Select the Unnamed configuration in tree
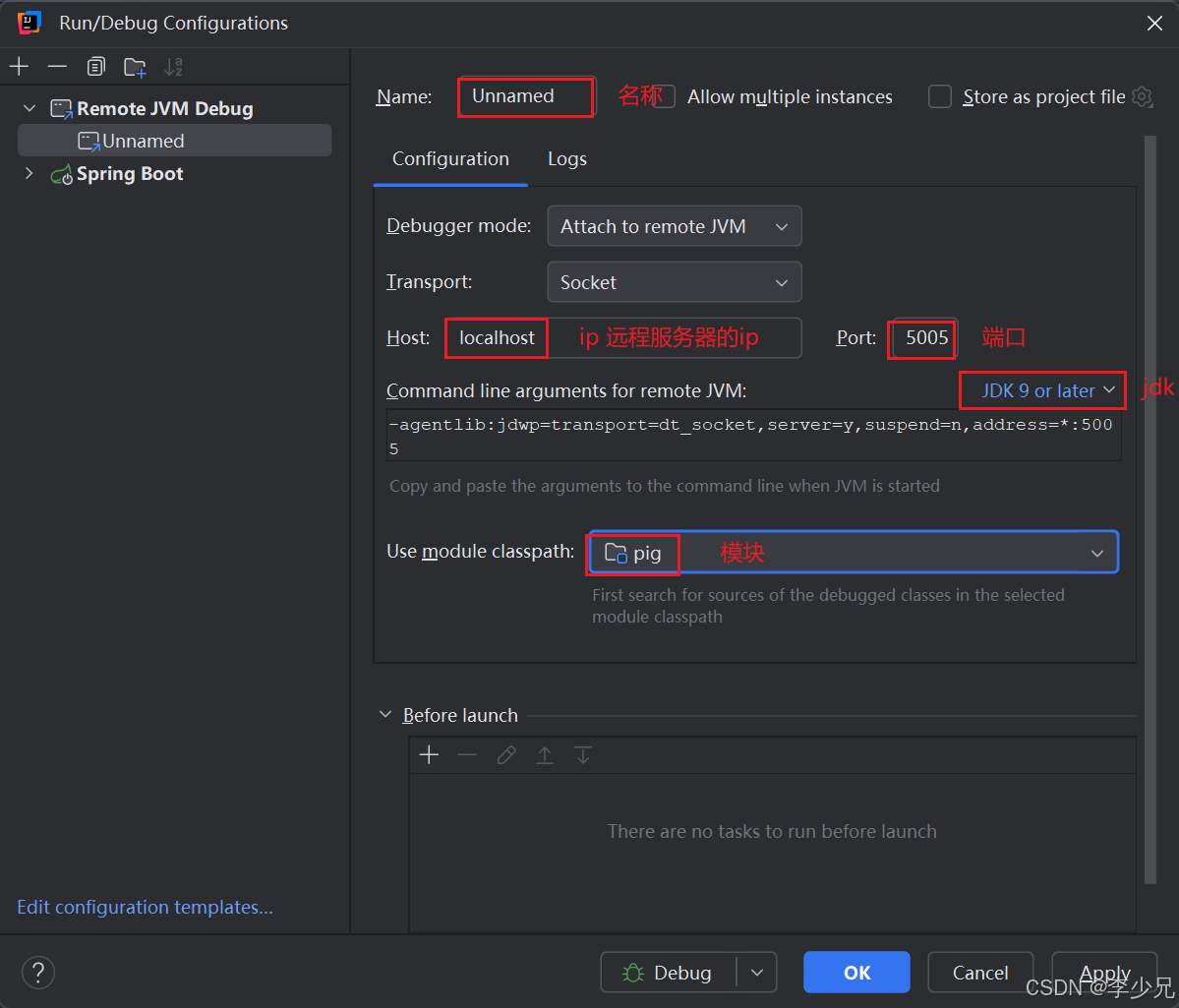1179x1008 pixels. 144,141
